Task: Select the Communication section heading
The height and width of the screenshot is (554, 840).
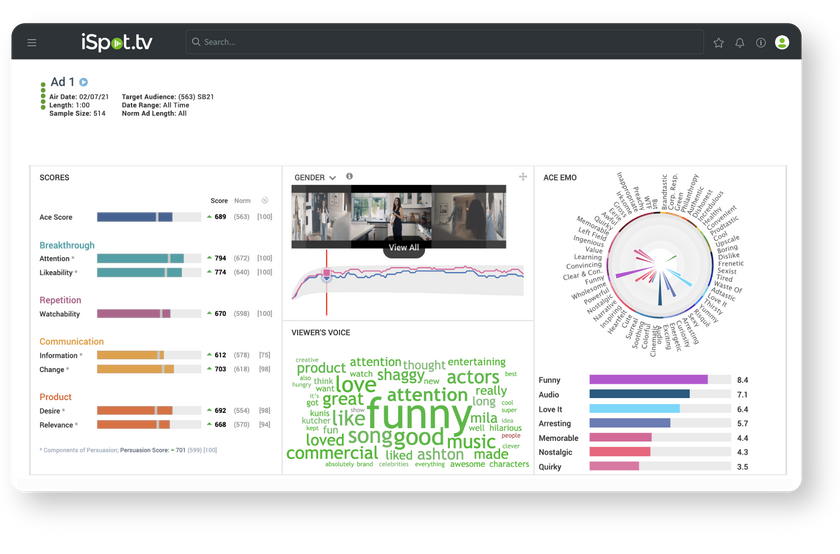Action: pyautogui.click(x=71, y=341)
